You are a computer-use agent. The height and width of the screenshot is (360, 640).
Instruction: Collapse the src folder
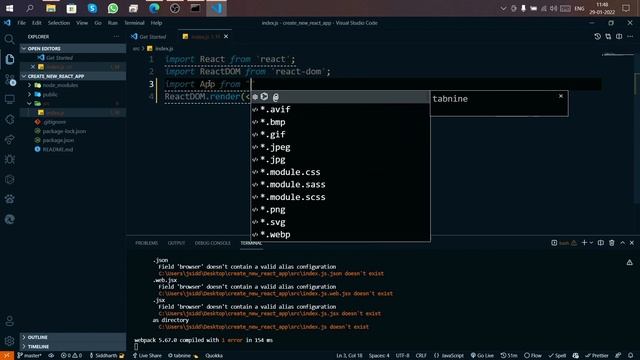[x=29, y=104]
